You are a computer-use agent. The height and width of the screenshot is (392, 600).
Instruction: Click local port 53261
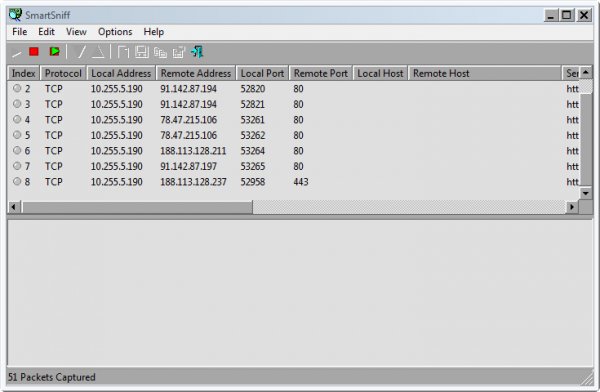coord(253,120)
